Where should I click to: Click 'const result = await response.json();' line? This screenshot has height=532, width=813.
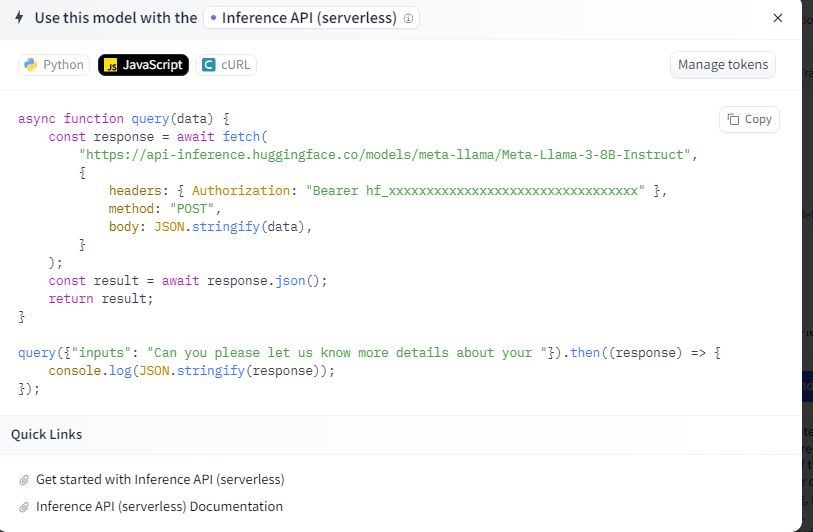point(188,281)
